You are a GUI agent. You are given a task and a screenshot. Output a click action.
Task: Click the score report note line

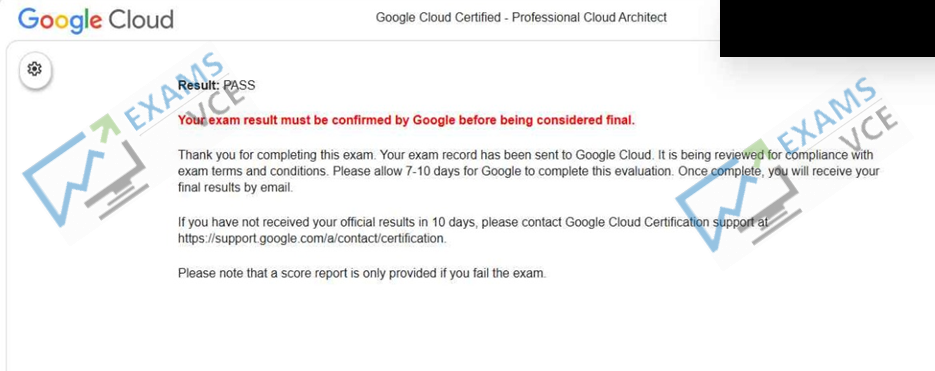coord(362,274)
